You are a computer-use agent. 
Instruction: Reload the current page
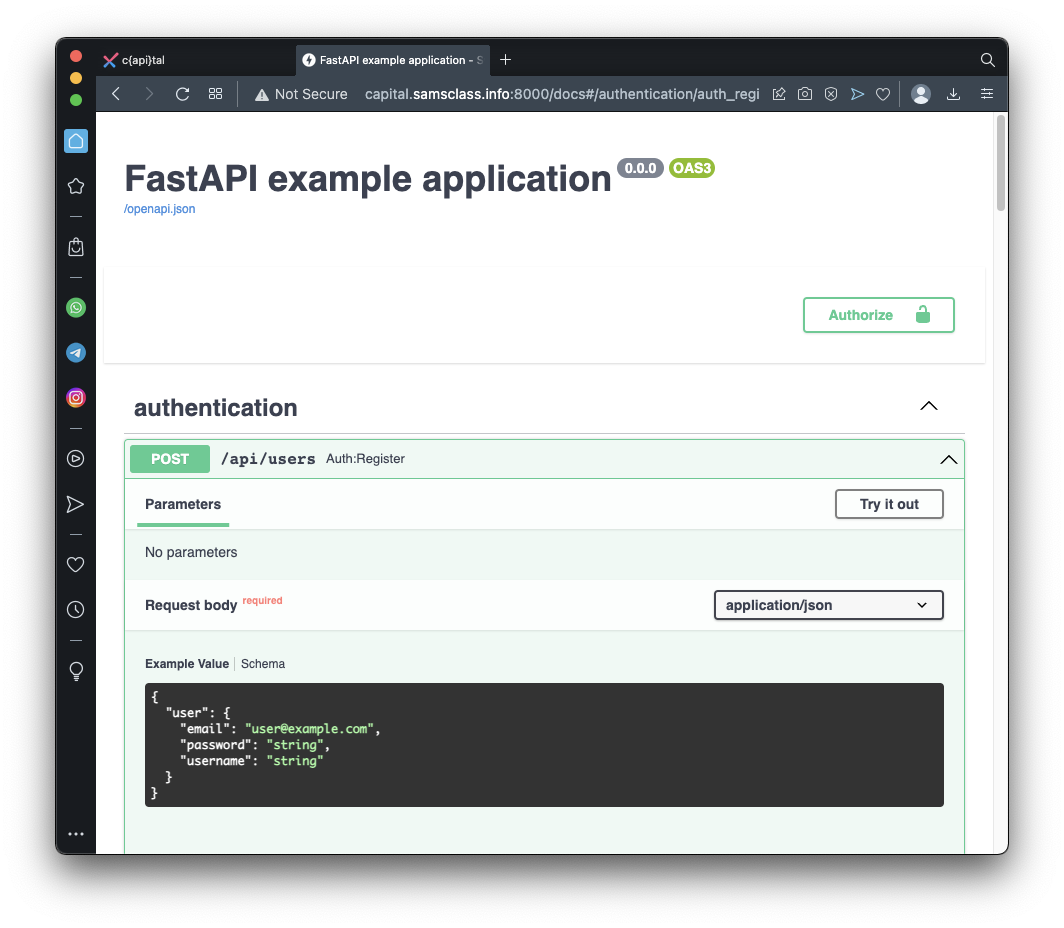pyautogui.click(x=182, y=94)
